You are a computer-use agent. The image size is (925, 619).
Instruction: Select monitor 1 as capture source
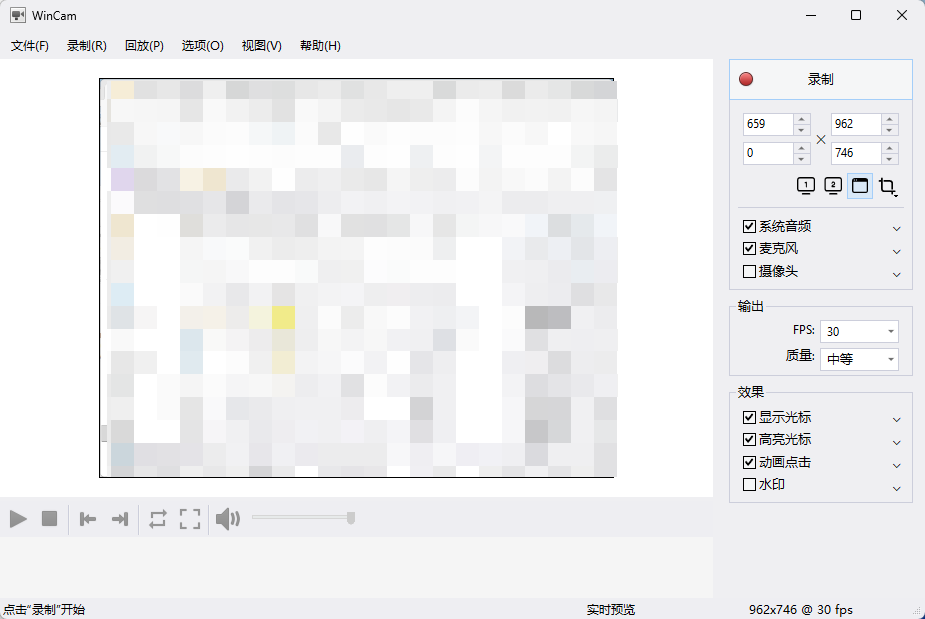coord(806,186)
